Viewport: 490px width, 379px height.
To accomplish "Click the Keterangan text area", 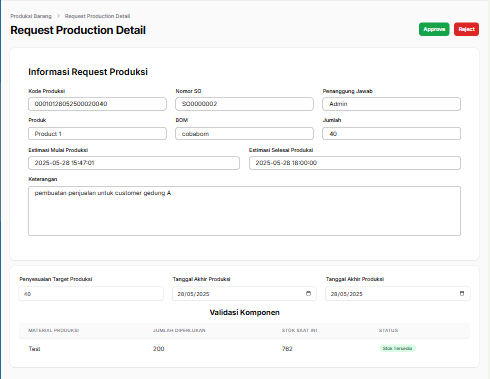I will (x=244, y=211).
